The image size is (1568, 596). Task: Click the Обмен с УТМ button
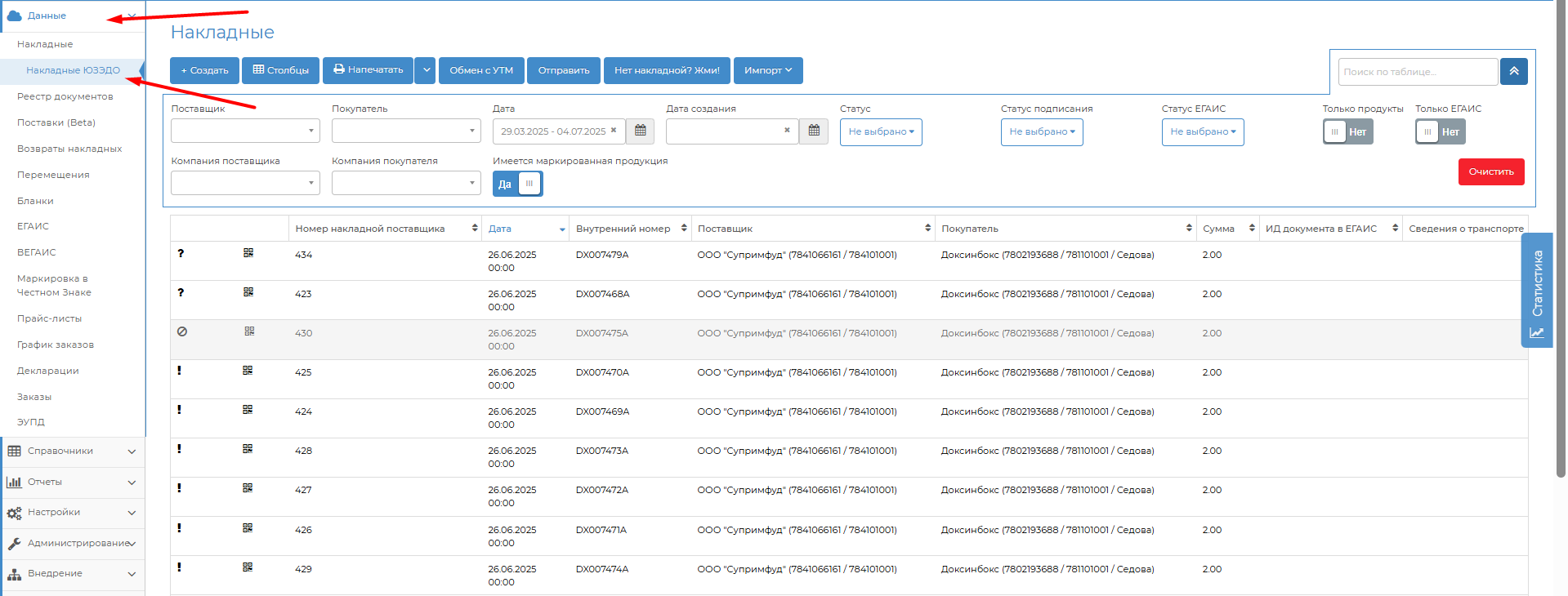481,70
